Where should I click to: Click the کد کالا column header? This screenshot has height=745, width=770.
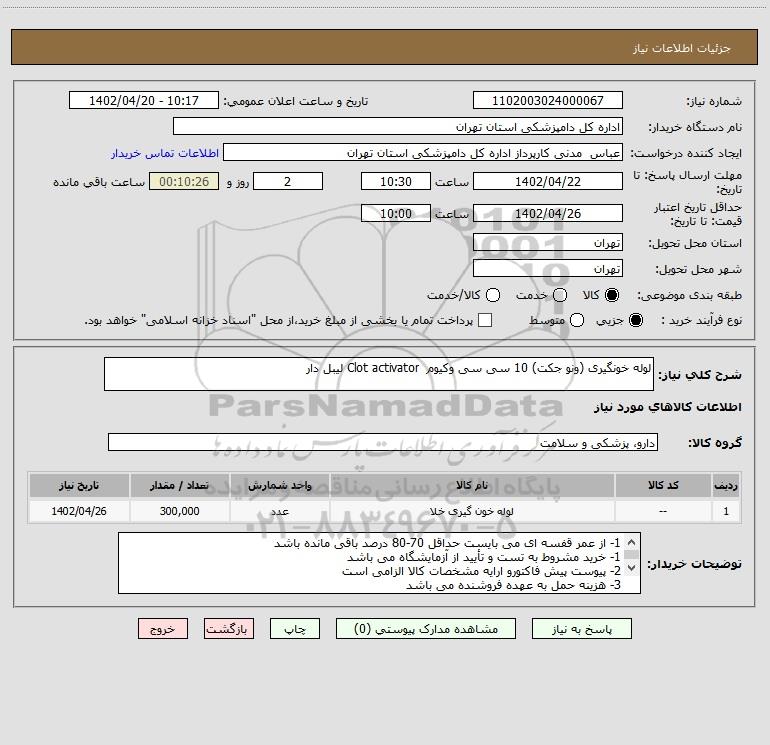tap(663, 485)
